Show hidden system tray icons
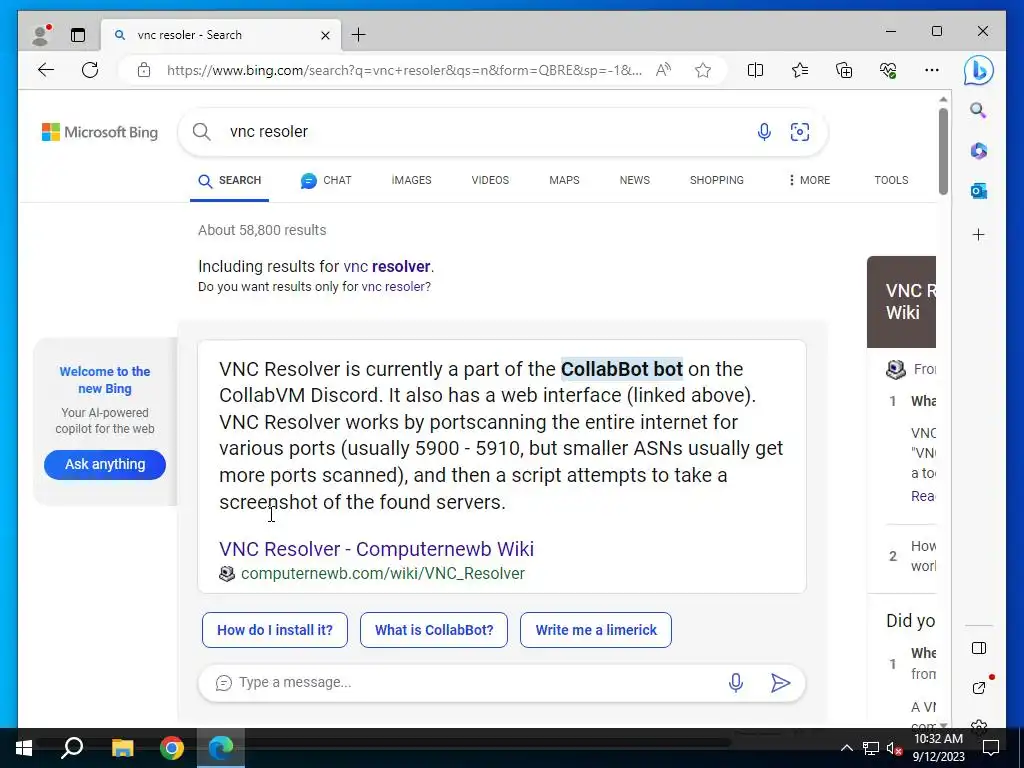Image resolution: width=1024 pixels, height=768 pixels. tap(846, 748)
